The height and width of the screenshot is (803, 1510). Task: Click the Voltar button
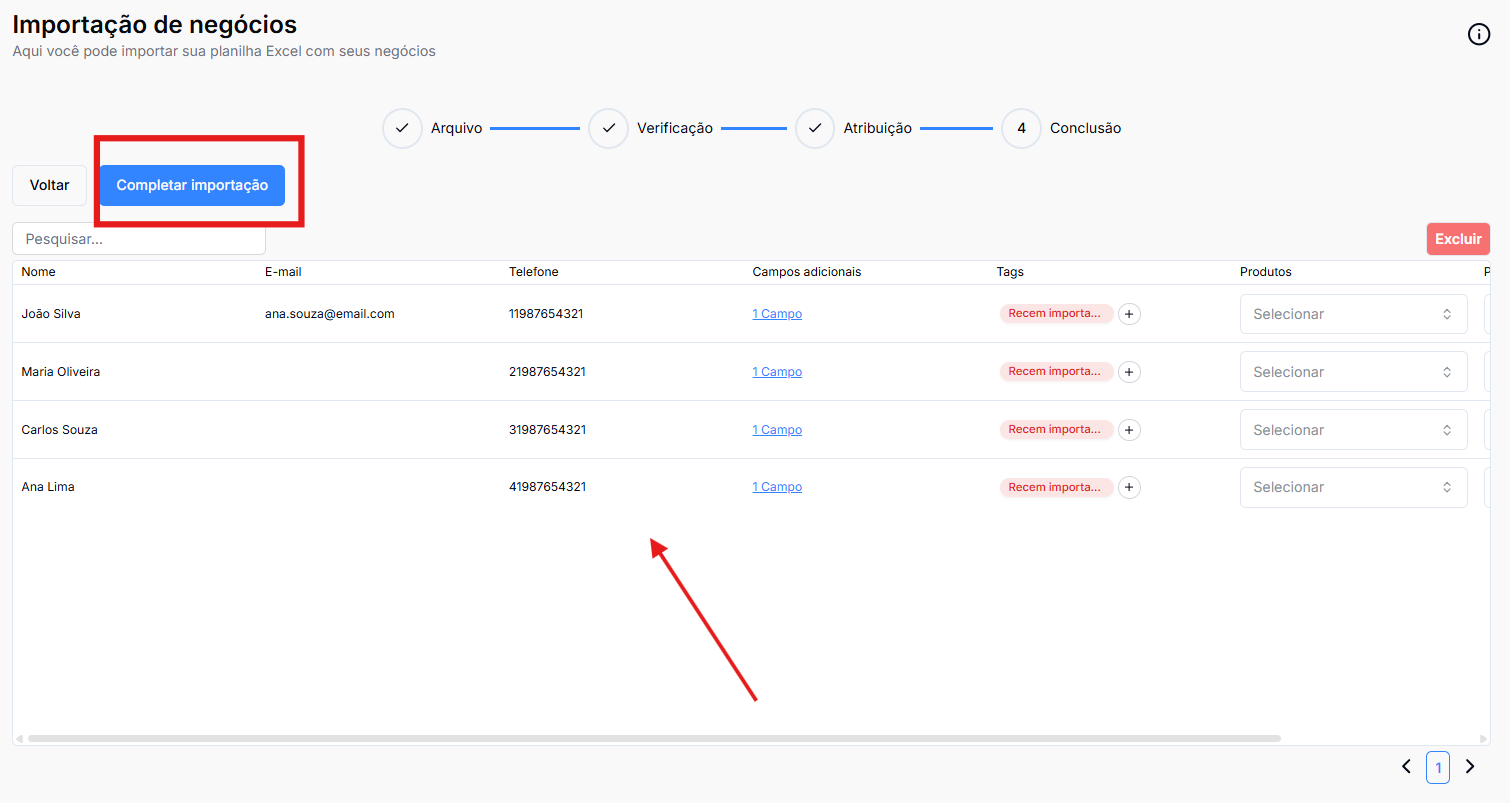50,185
